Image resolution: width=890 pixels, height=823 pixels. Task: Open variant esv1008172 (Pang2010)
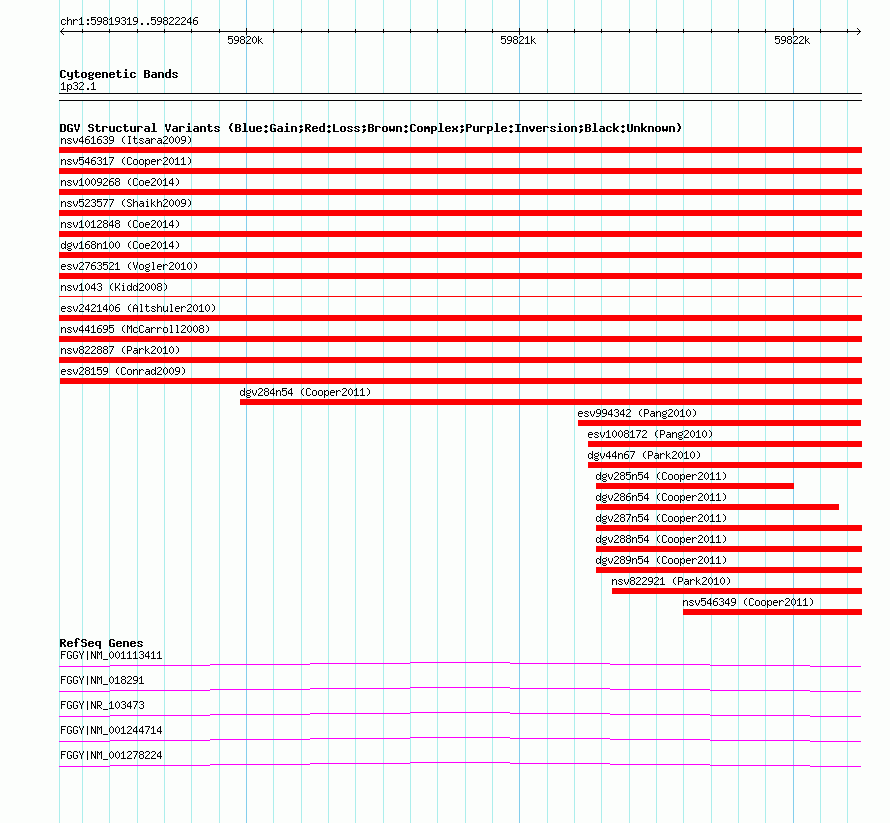point(650,434)
